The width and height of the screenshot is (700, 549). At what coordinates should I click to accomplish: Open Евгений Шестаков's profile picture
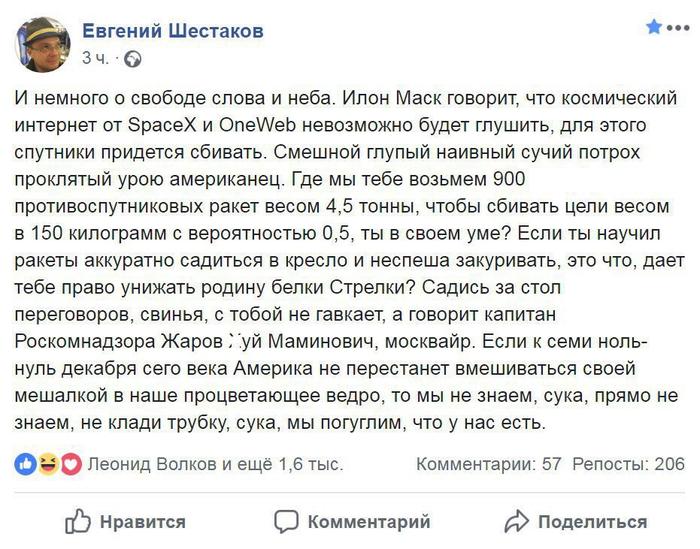point(43,44)
